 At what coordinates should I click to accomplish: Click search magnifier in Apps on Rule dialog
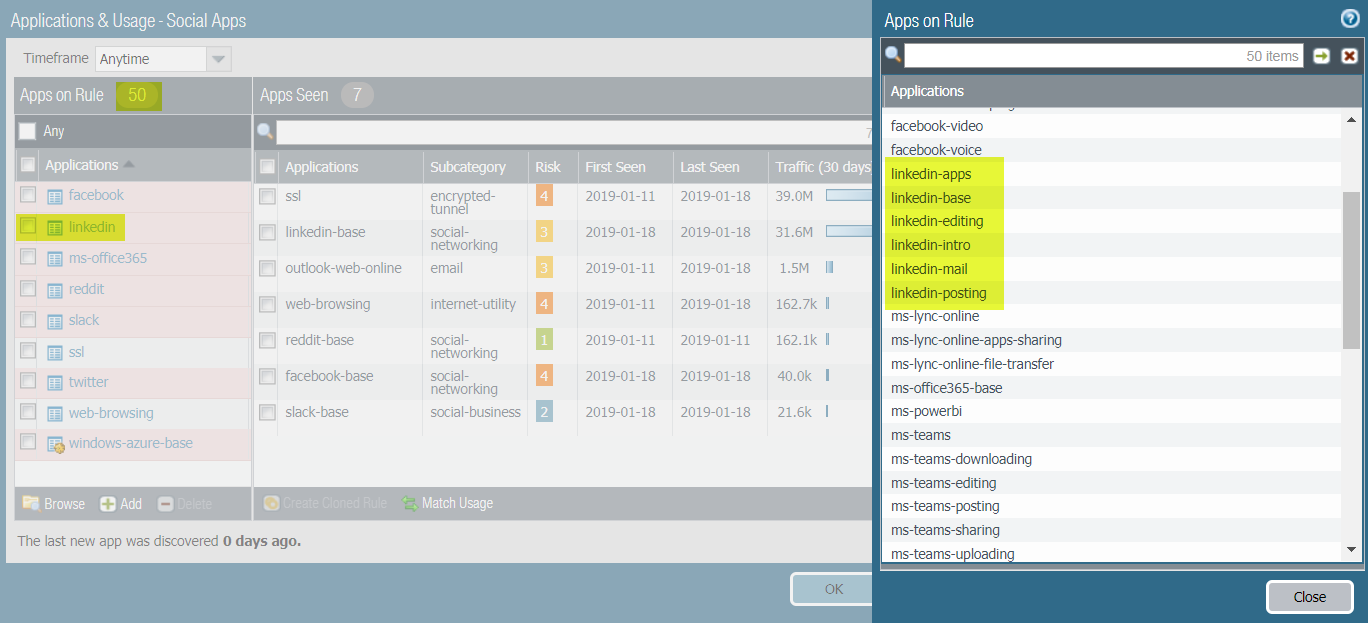tap(893, 56)
